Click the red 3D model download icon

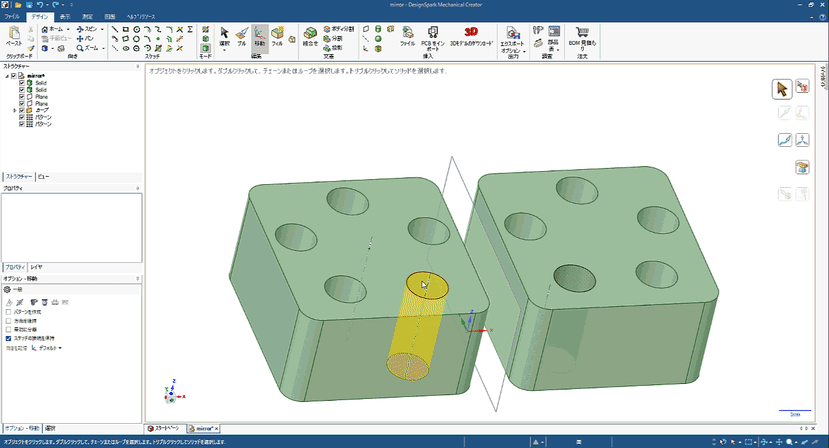(x=471, y=36)
